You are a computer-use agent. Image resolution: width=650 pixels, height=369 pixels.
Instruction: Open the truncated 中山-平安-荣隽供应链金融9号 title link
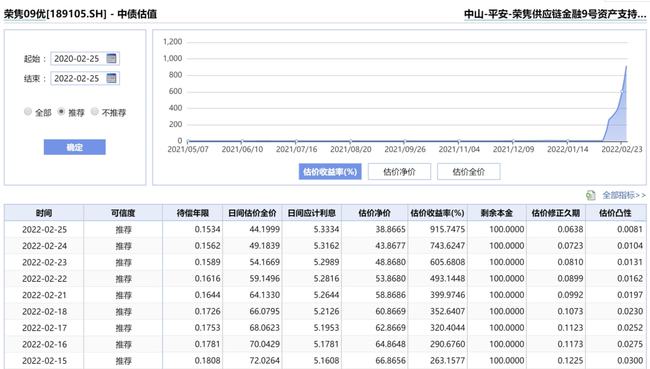click(x=555, y=14)
